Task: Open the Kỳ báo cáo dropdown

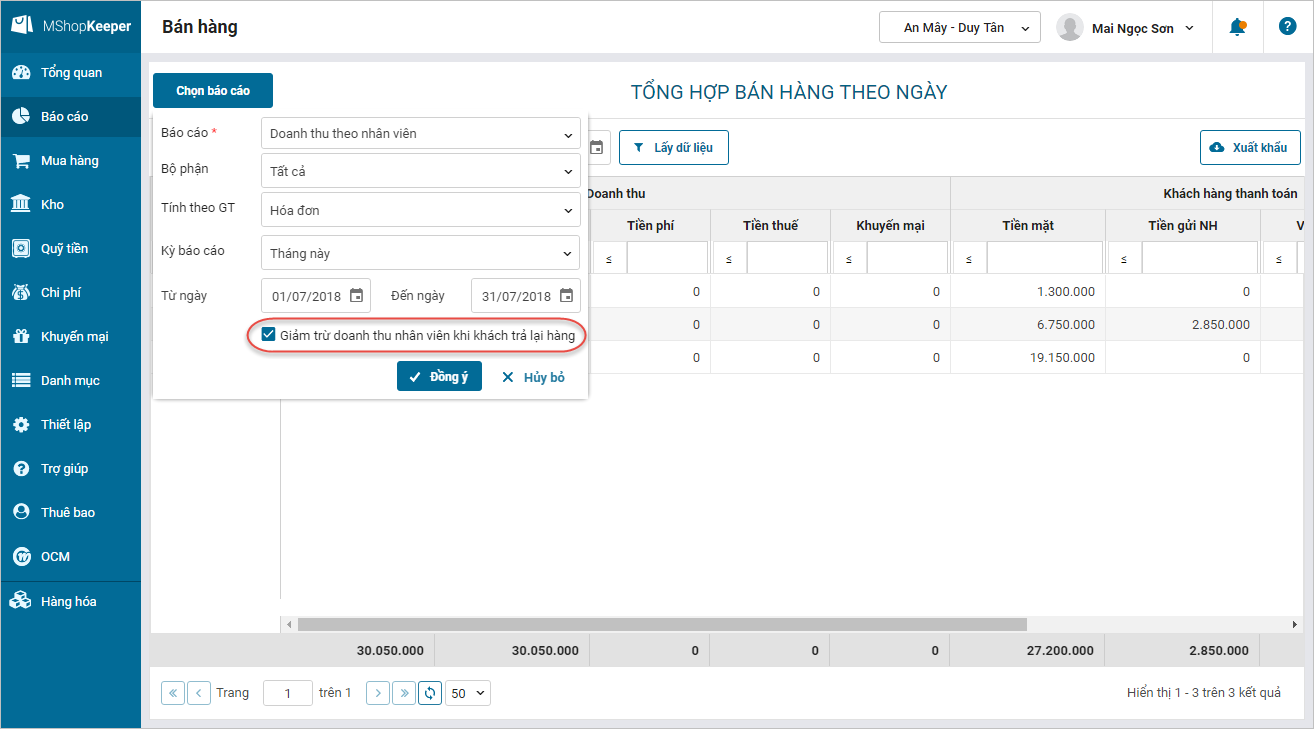Action: [x=420, y=253]
